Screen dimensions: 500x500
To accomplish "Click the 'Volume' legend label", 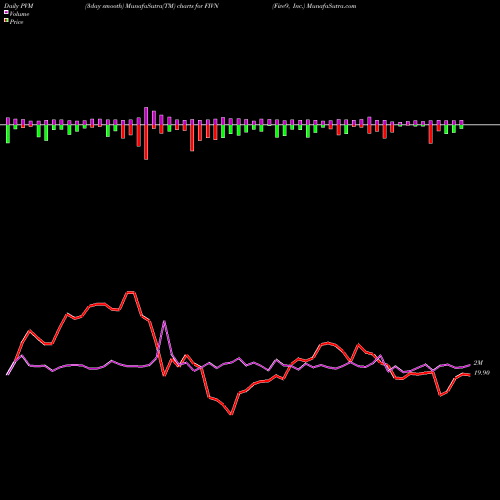I will tap(19, 14).
